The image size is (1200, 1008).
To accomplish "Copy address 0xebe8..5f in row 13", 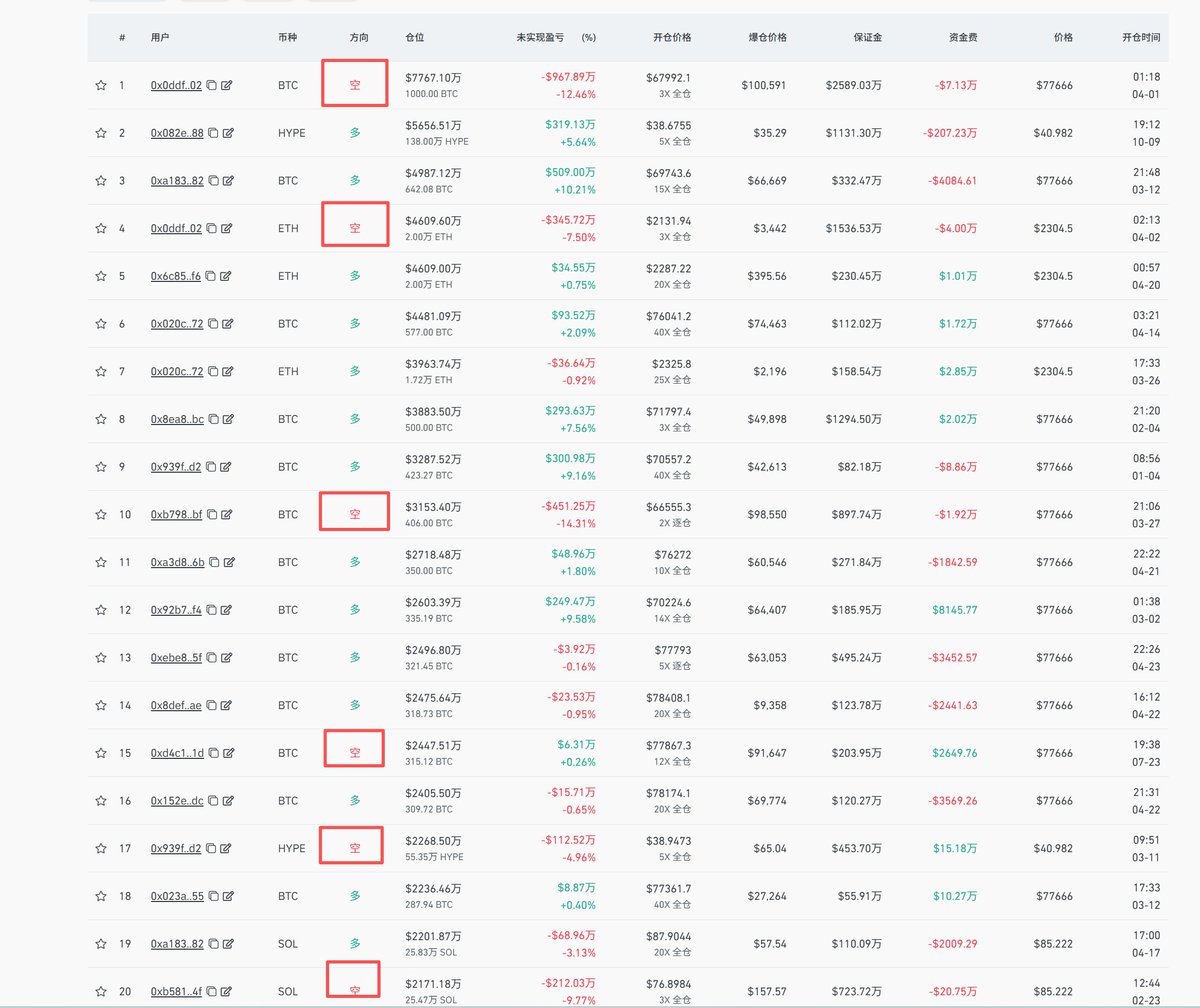I will pos(211,658).
